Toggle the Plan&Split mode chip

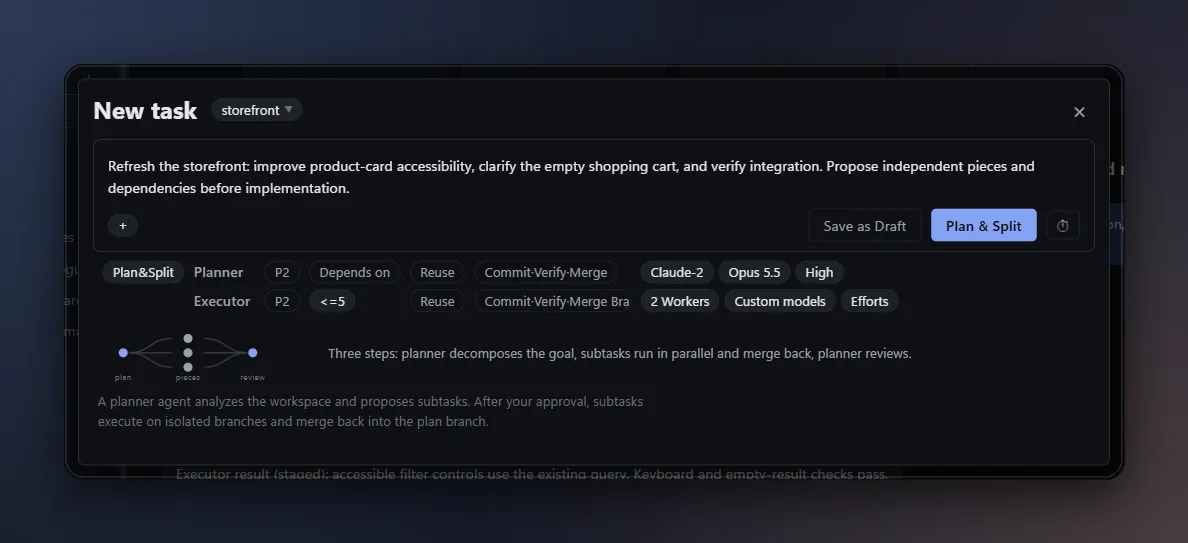tap(143, 273)
